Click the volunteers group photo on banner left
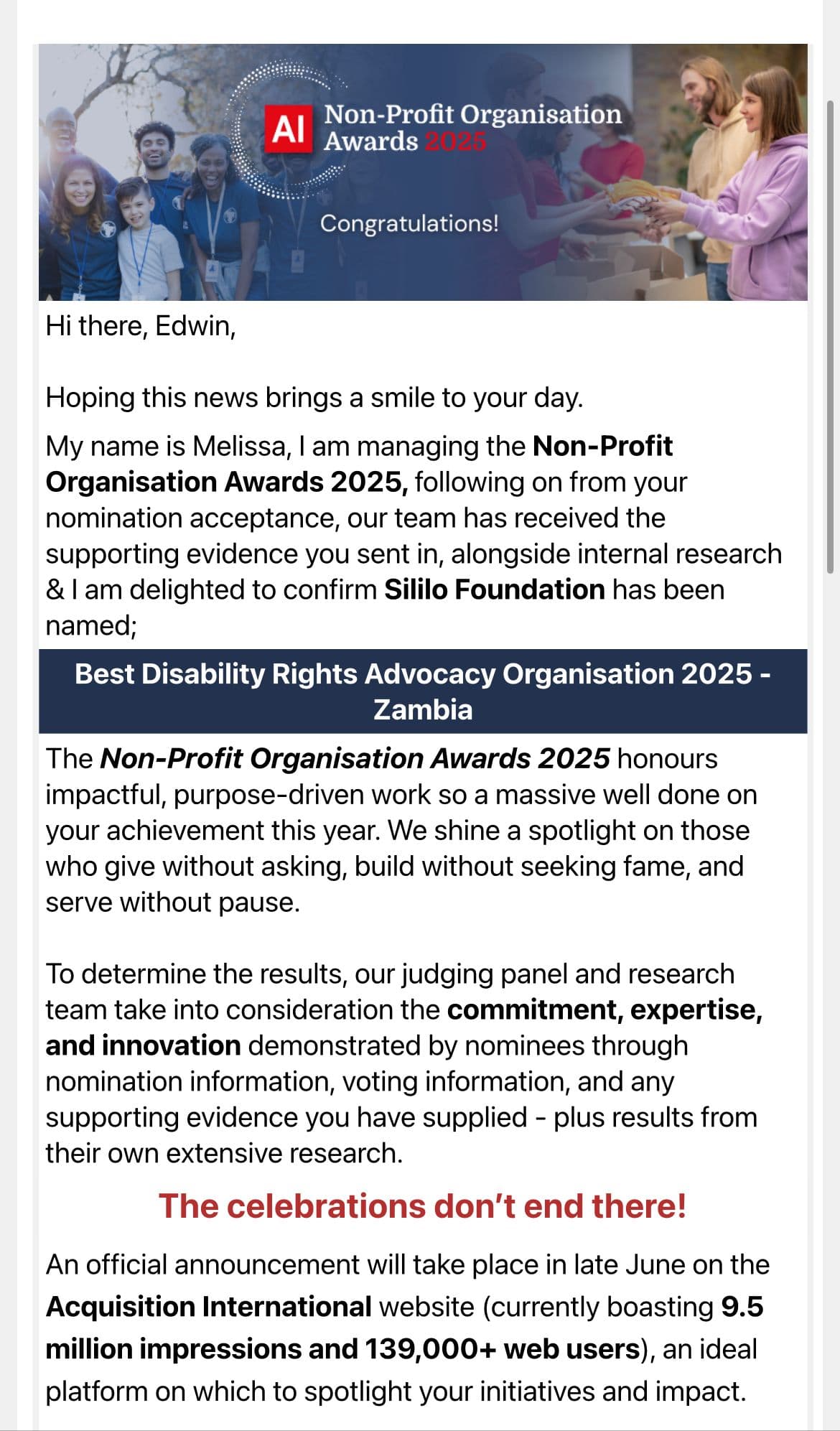The image size is (840, 1431). coord(144,208)
